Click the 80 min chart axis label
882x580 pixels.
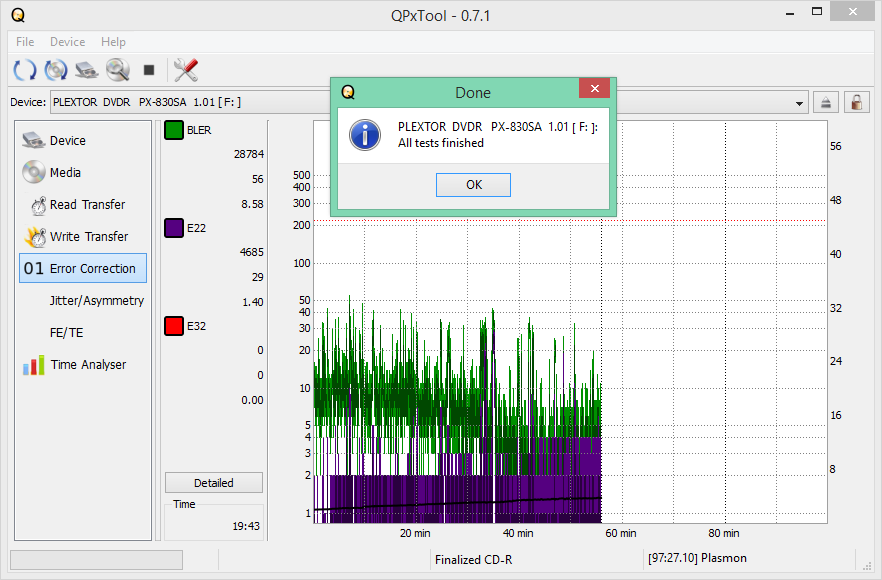click(723, 533)
